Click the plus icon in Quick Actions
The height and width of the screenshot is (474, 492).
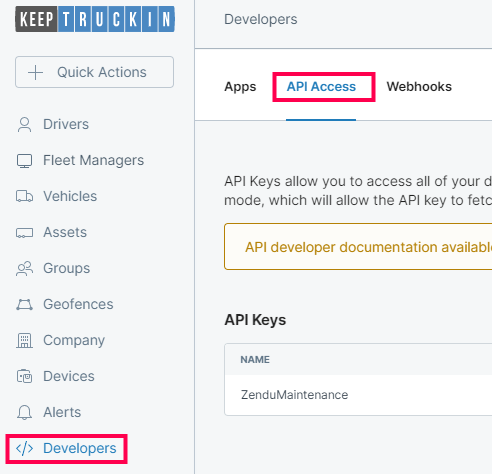coord(35,72)
